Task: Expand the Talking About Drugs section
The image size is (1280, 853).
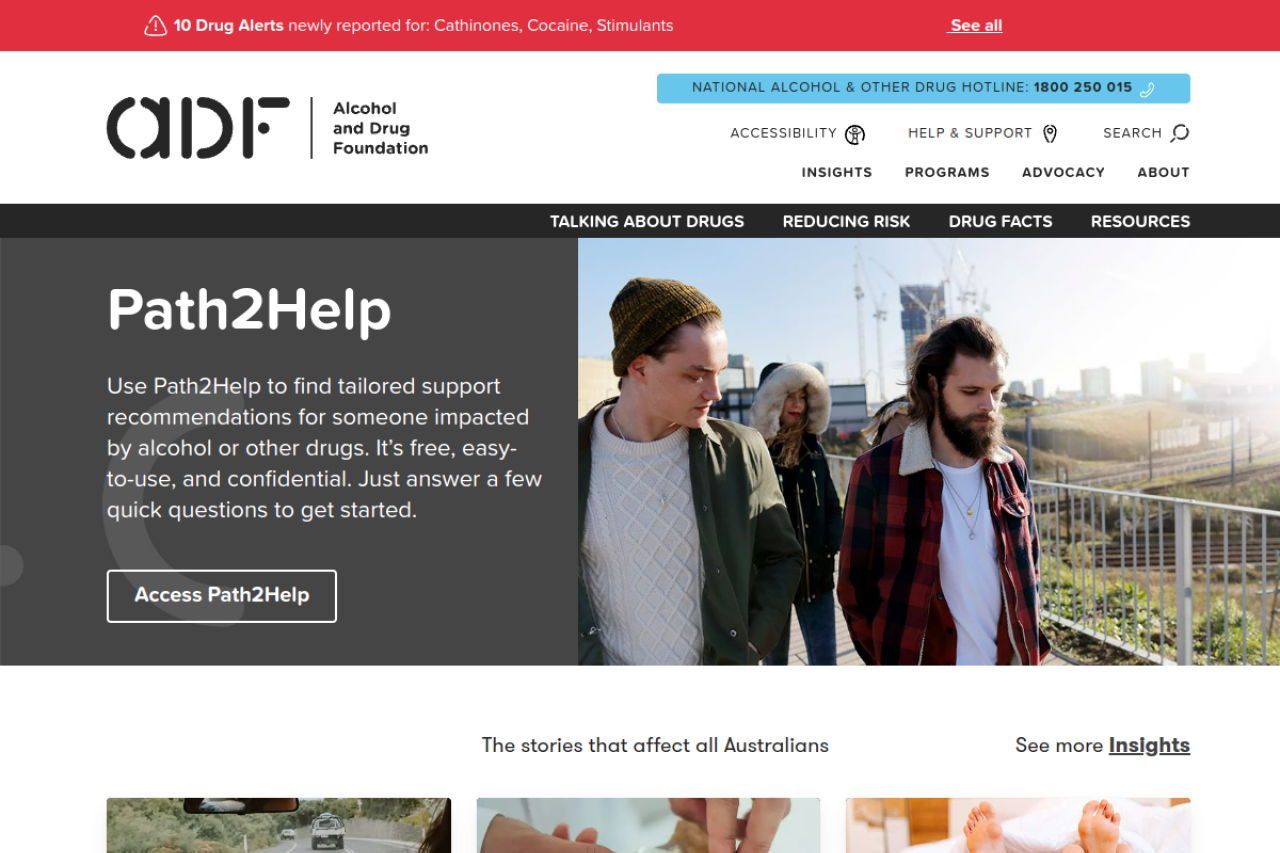Action: pyautogui.click(x=647, y=221)
